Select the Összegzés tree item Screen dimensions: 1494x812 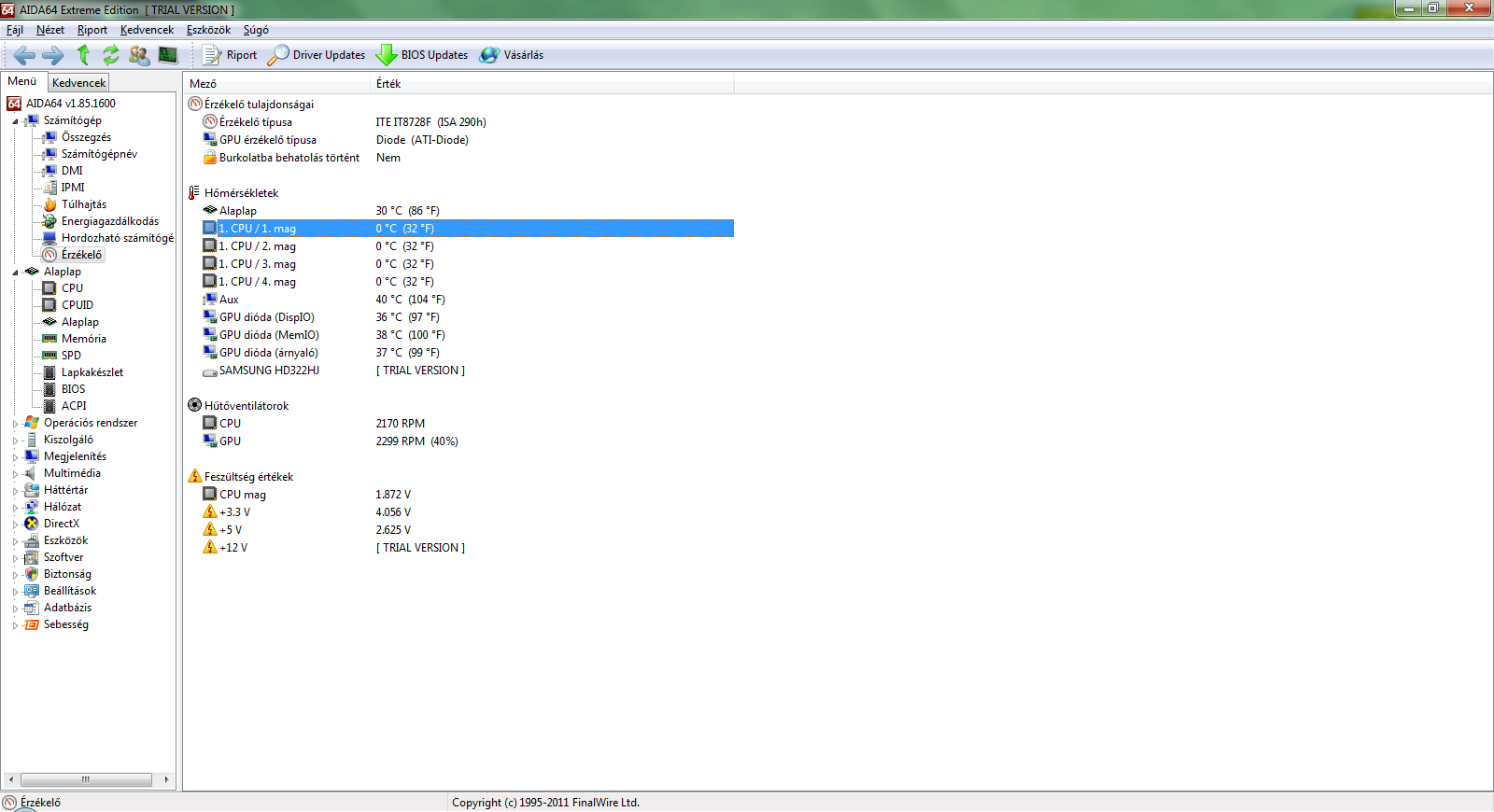86,137
